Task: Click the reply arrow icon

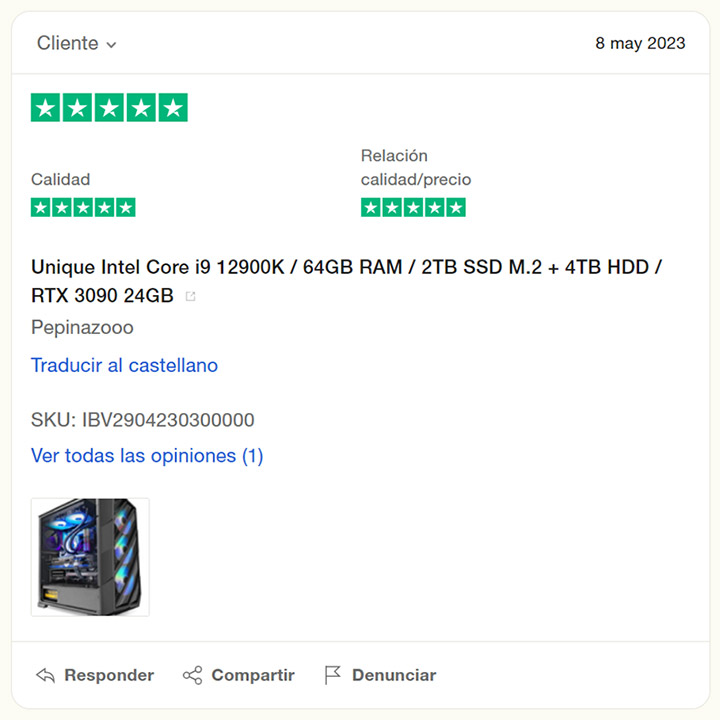Action: tap(45, 675)
